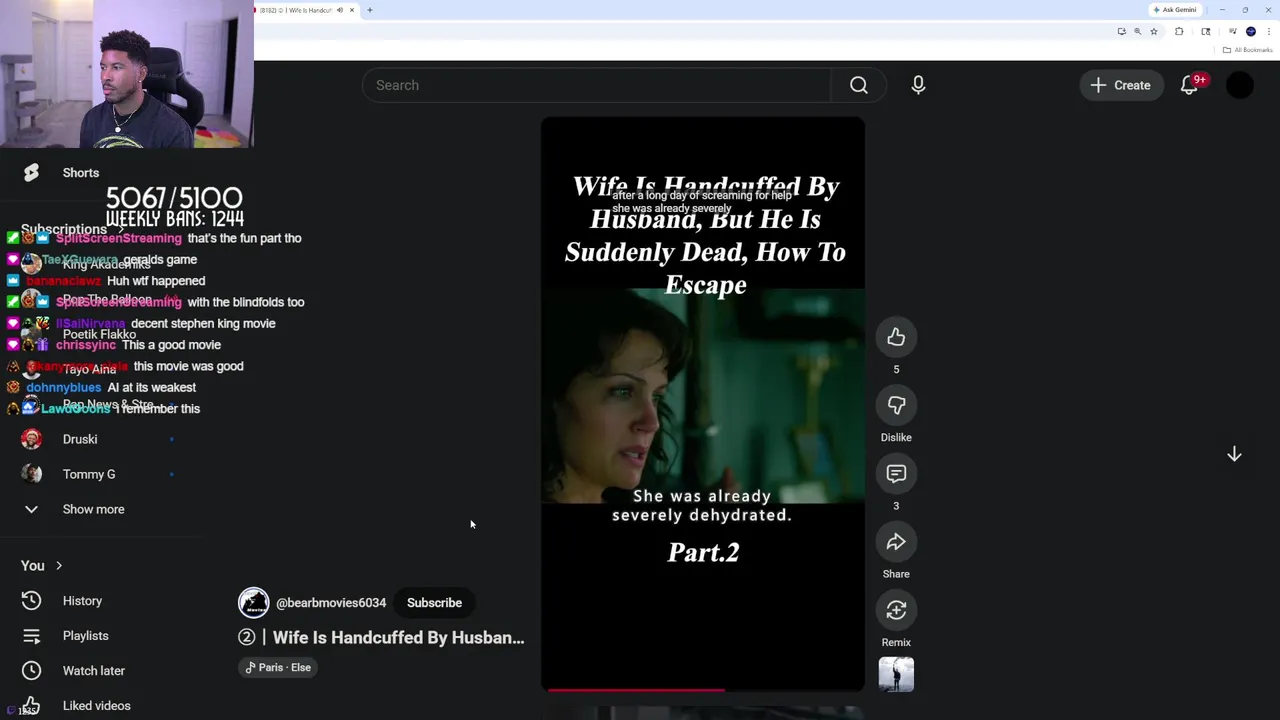This screenshot has width=1280, height=720.
Task: Start voice search with microphone icon
Action: [x=918, y=85]
